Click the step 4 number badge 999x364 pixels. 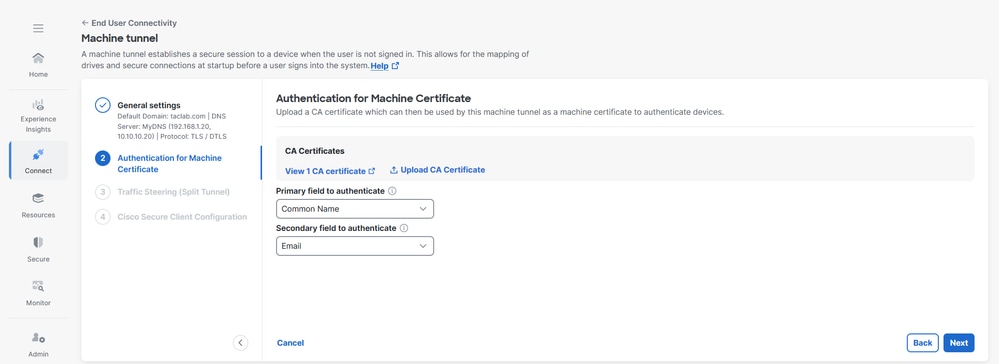[x=103, y=217]
